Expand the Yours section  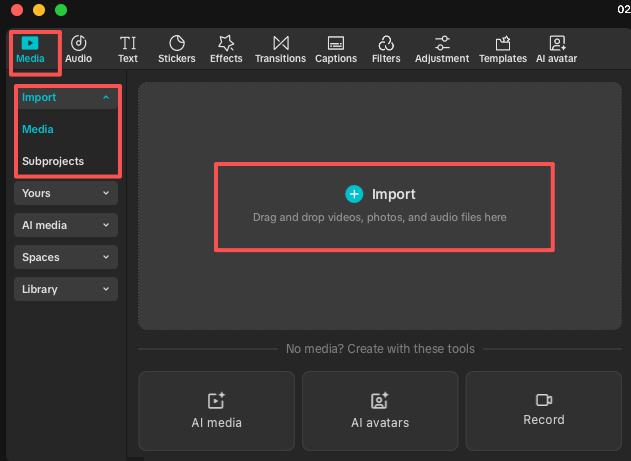[x=66, y=193]
